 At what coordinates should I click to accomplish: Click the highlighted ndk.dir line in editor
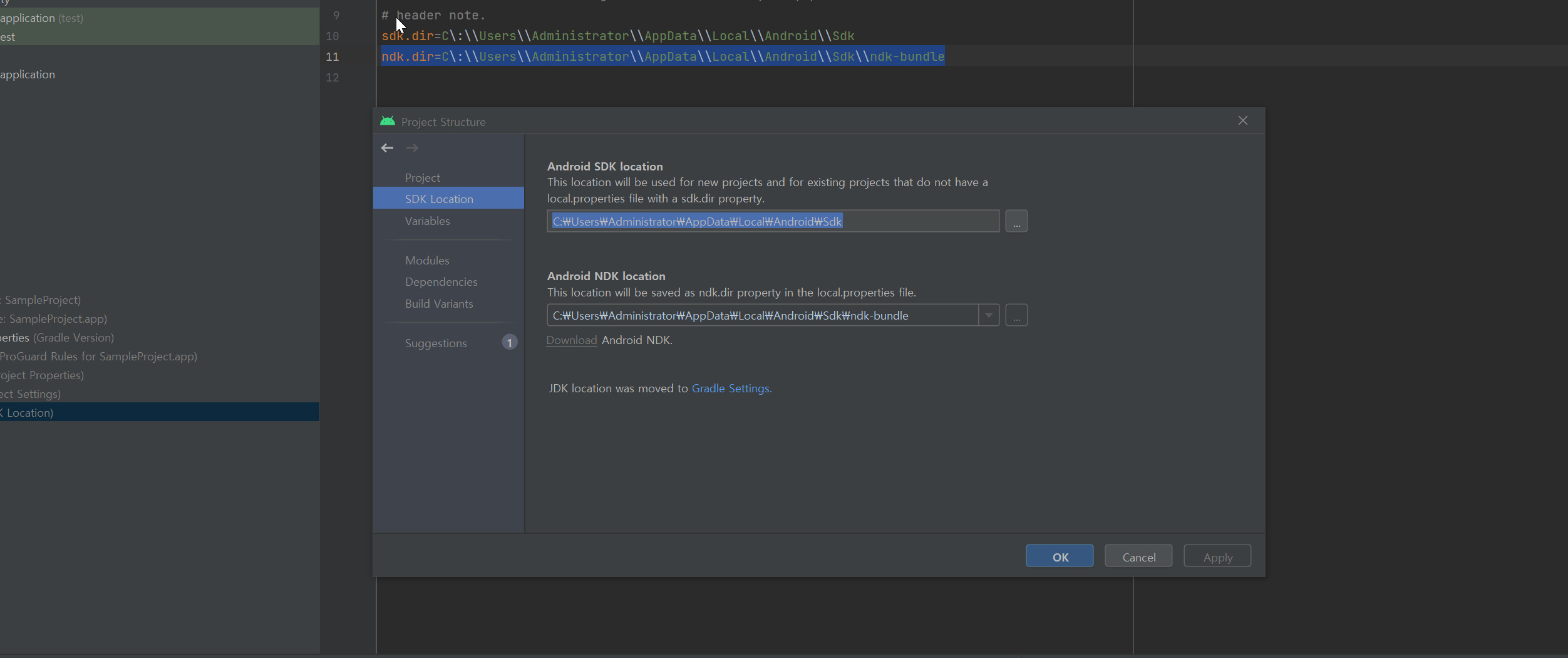(663, 56)
